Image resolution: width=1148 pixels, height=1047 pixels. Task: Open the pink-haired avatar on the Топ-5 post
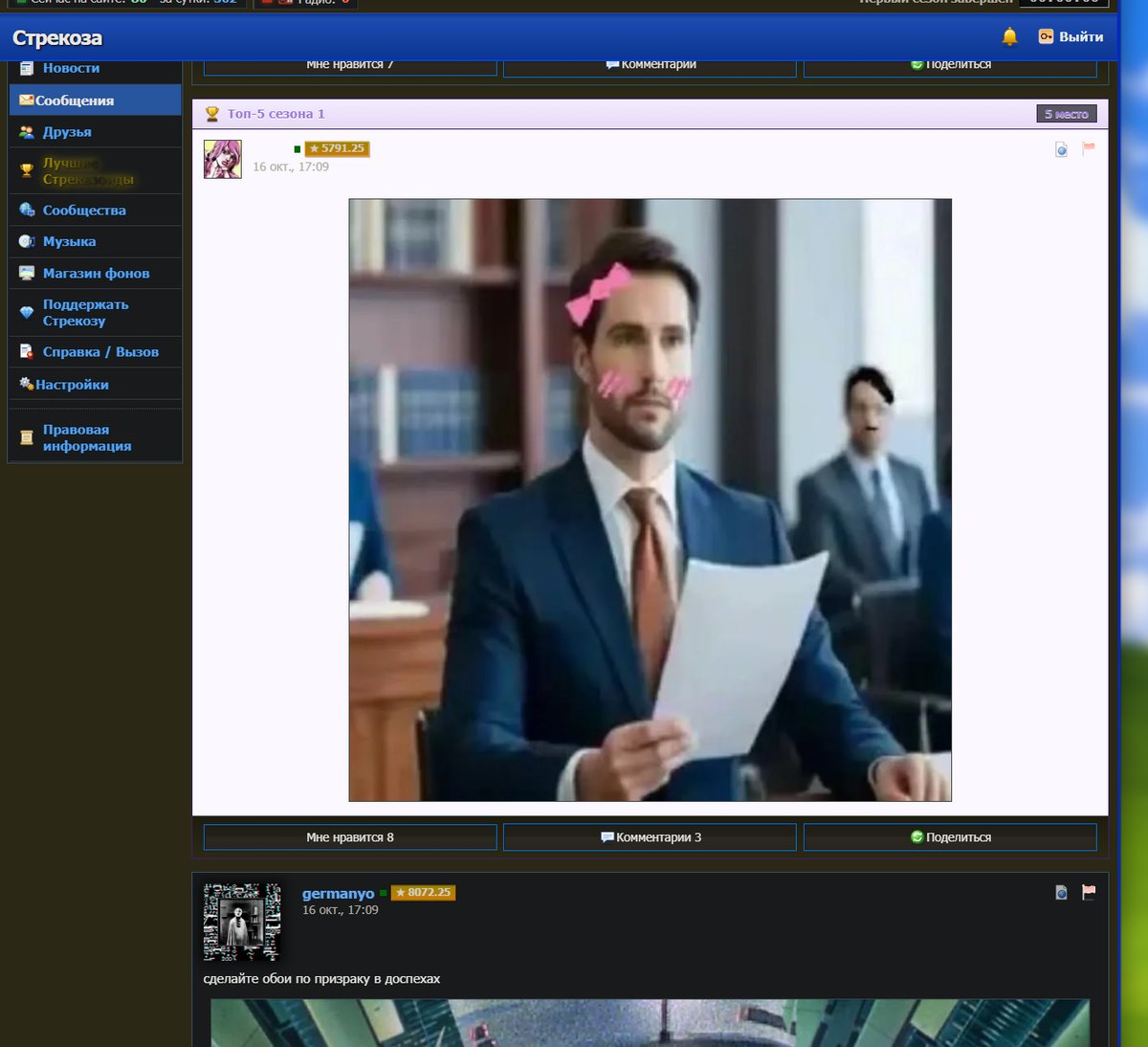tap(223, 159)
